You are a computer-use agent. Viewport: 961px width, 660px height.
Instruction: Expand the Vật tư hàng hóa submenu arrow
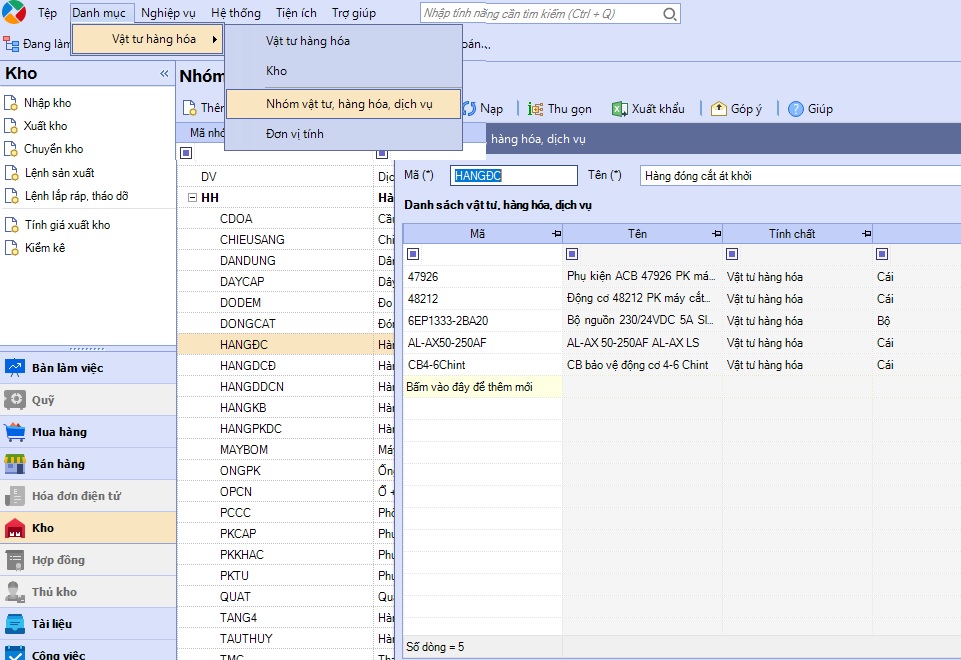pyautogui.click(x=215, y=39)
